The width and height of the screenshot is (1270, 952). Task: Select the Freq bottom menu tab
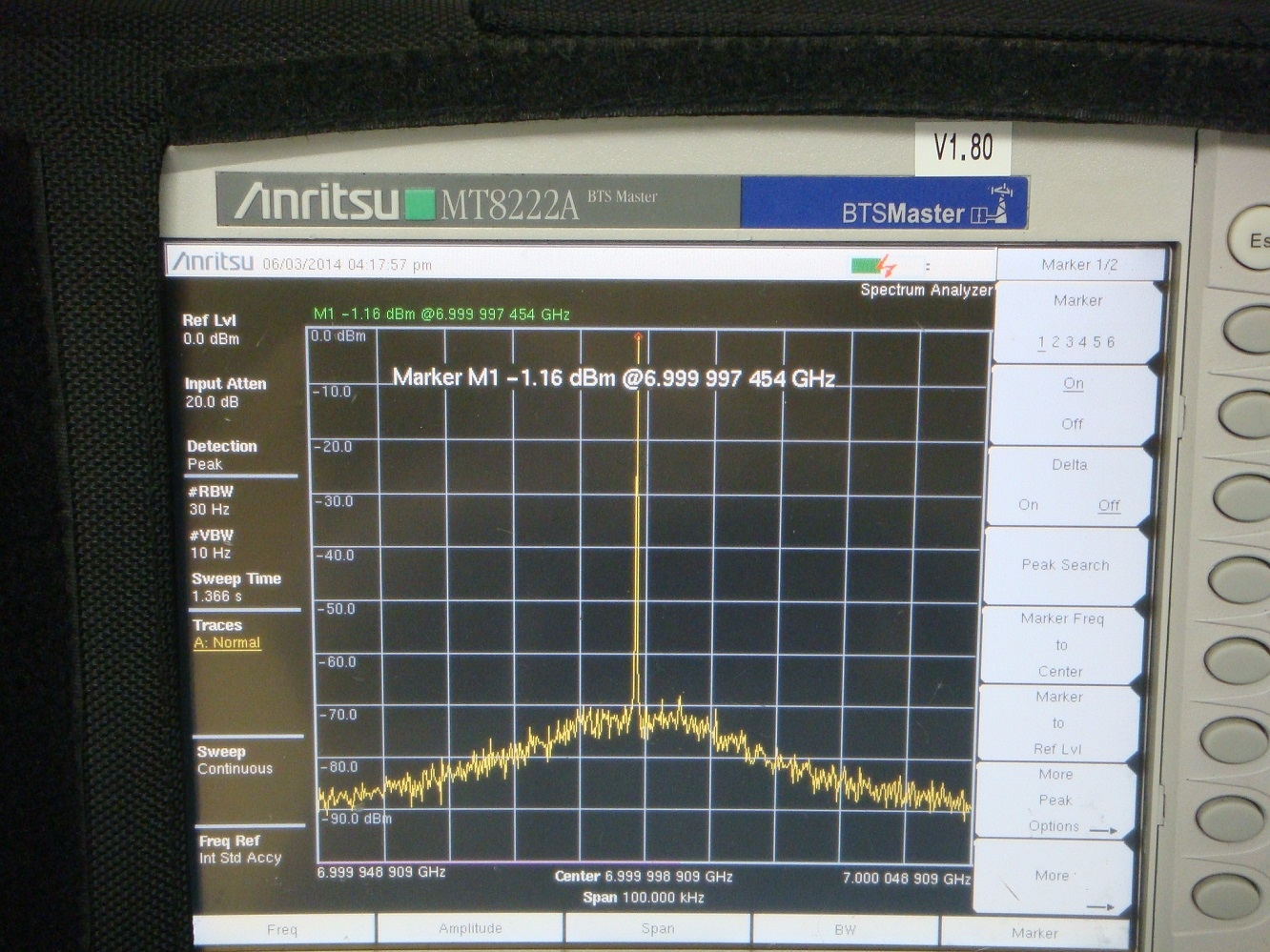coord(282,929)
